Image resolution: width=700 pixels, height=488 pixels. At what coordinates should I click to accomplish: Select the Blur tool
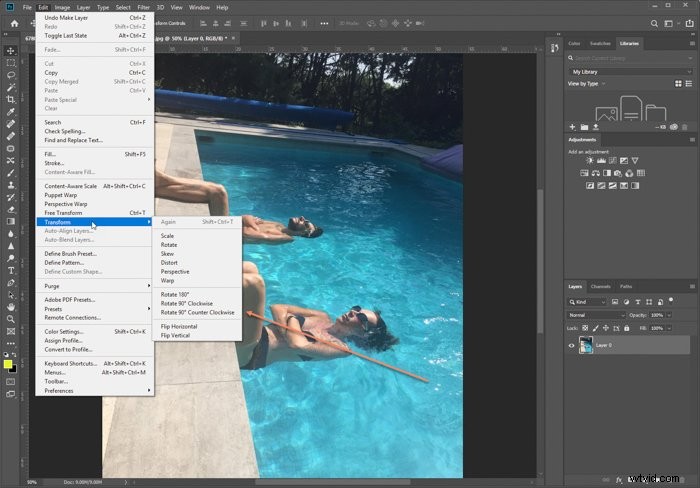11,234
